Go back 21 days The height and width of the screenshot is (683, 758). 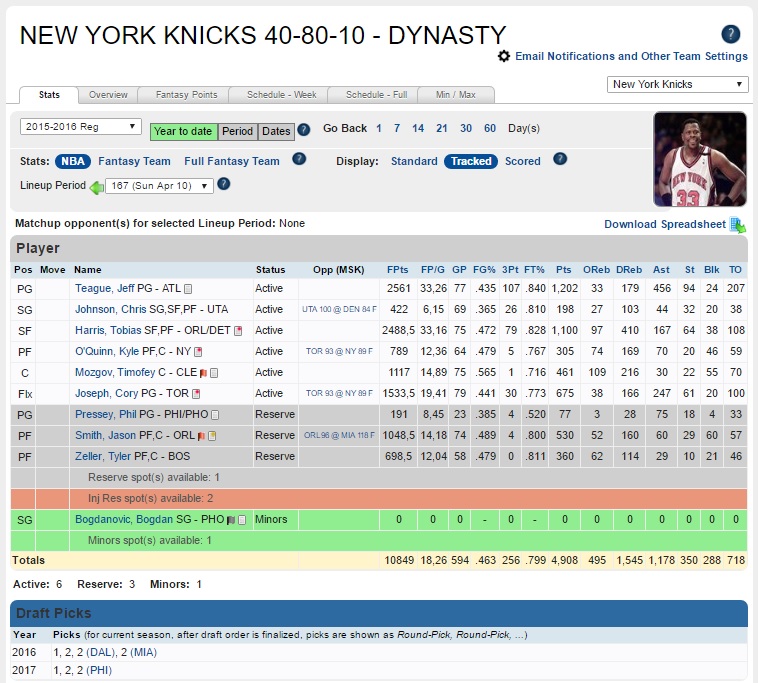pos(442,128)
